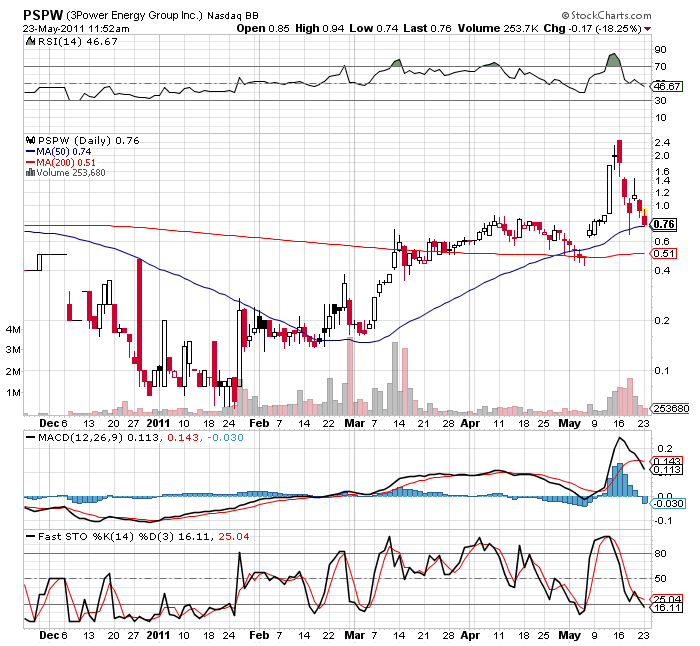Click the Nasdaq BB exchange label
The image size is (700, 646).
(x=233, y=16)
